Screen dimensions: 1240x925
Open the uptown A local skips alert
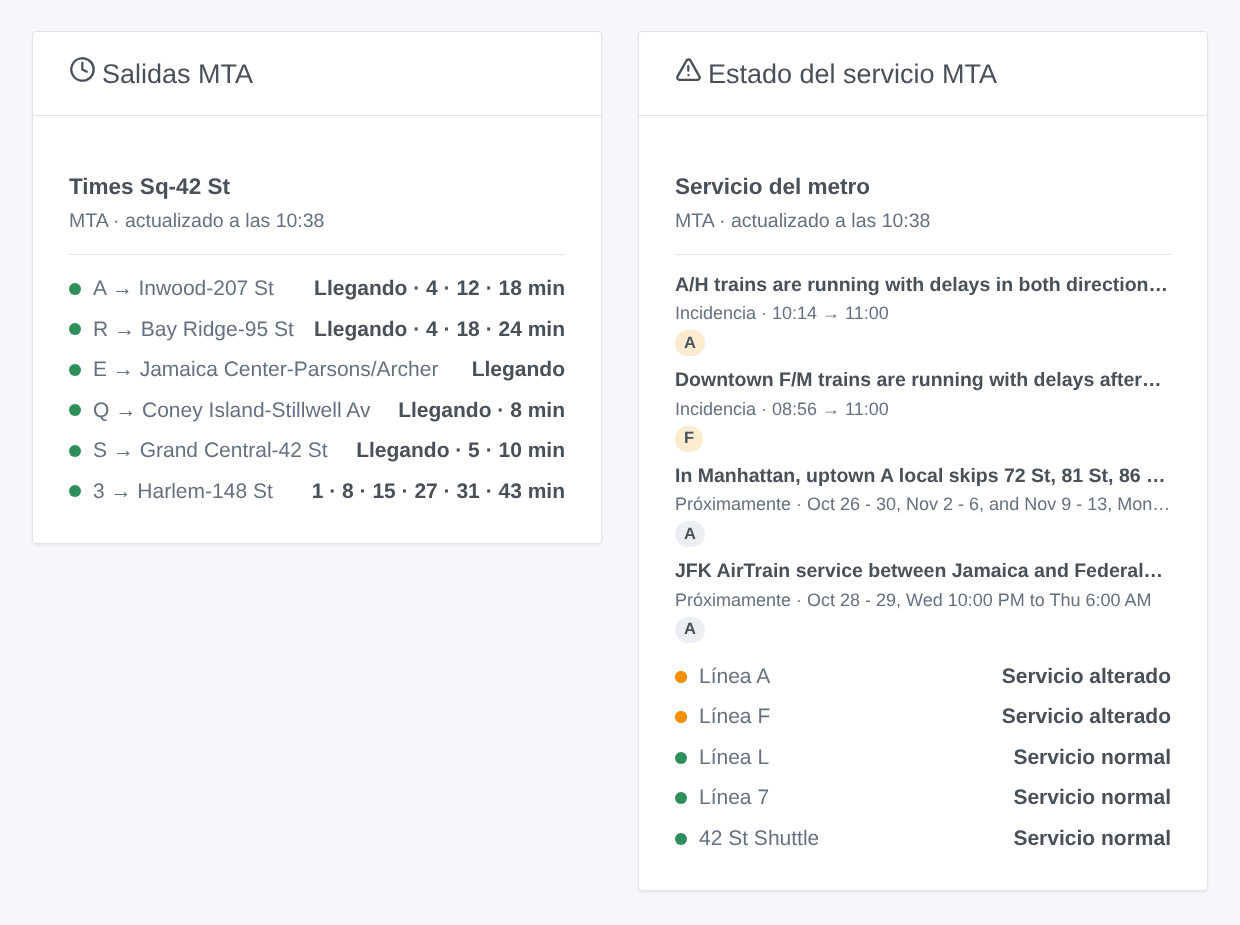click(x=921, y=476)
